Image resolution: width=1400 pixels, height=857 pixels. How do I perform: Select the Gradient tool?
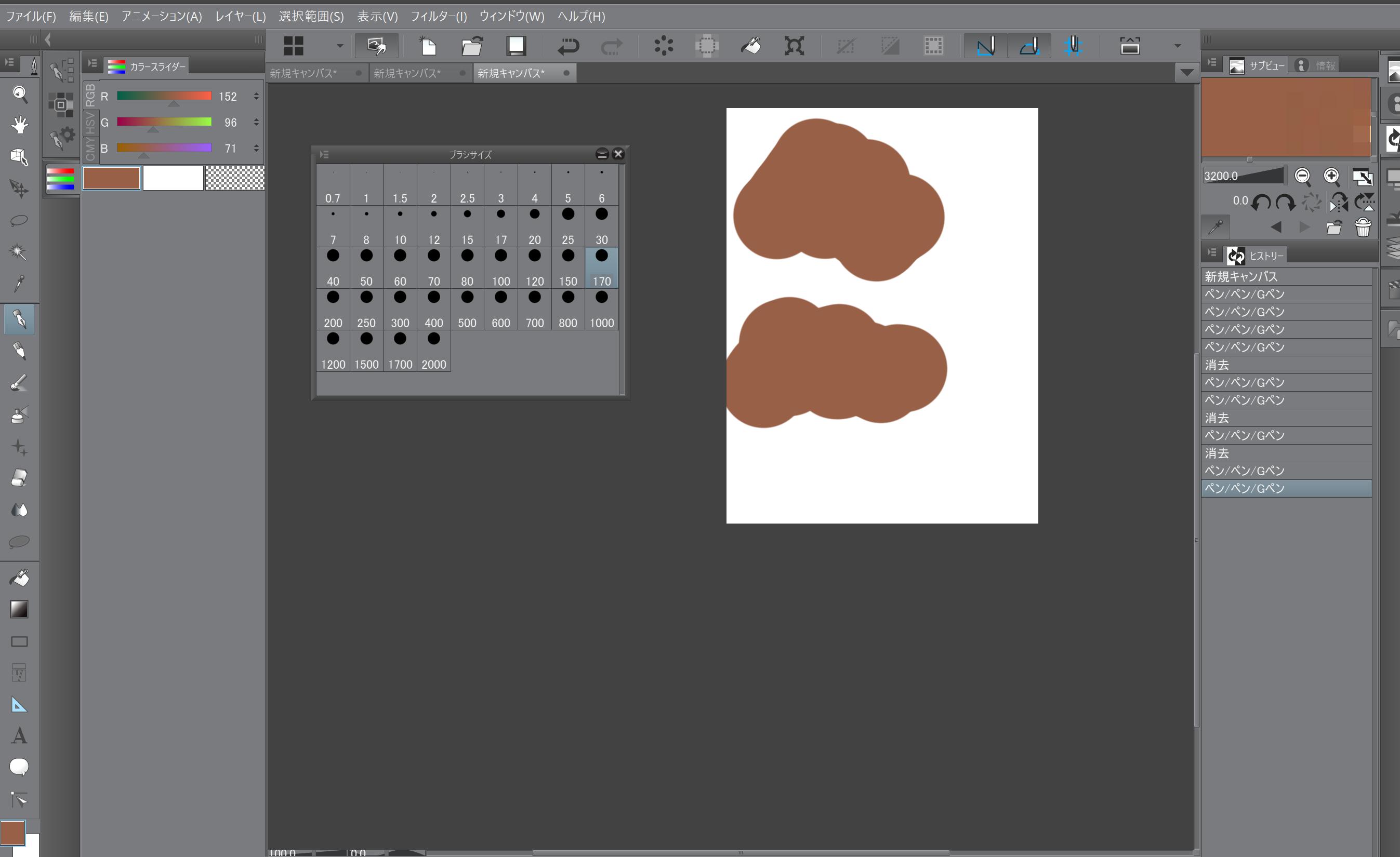point(19,609)
